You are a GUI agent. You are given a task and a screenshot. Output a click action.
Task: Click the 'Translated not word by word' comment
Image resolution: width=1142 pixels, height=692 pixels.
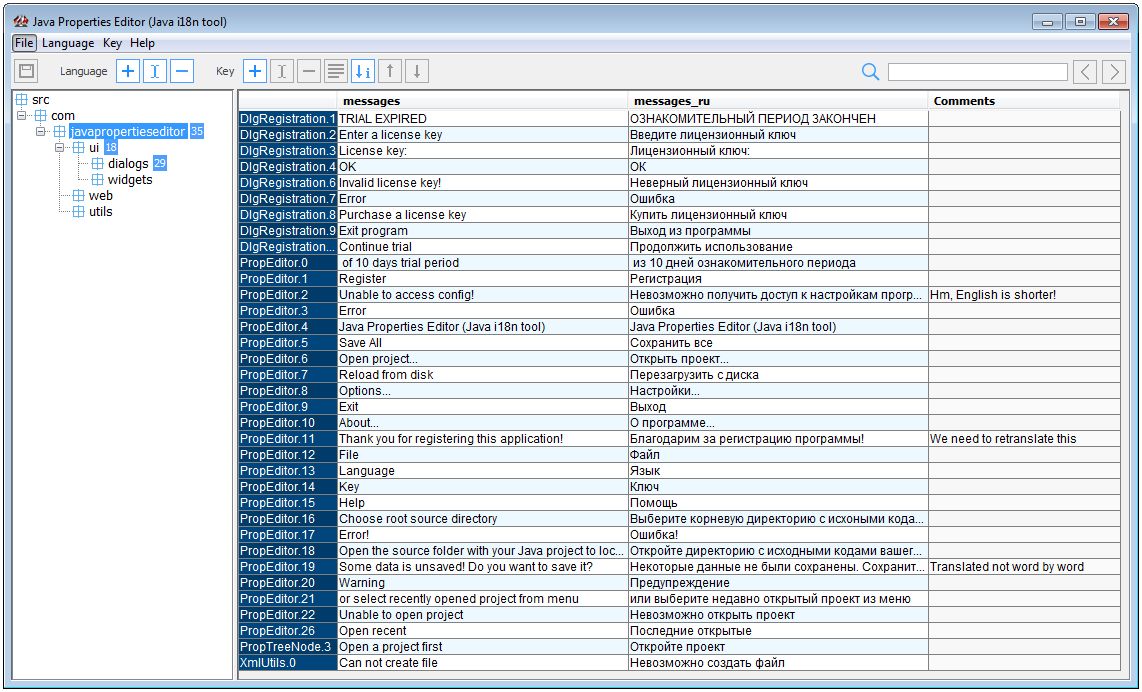pyautogui.click(x=1024, y=567)
